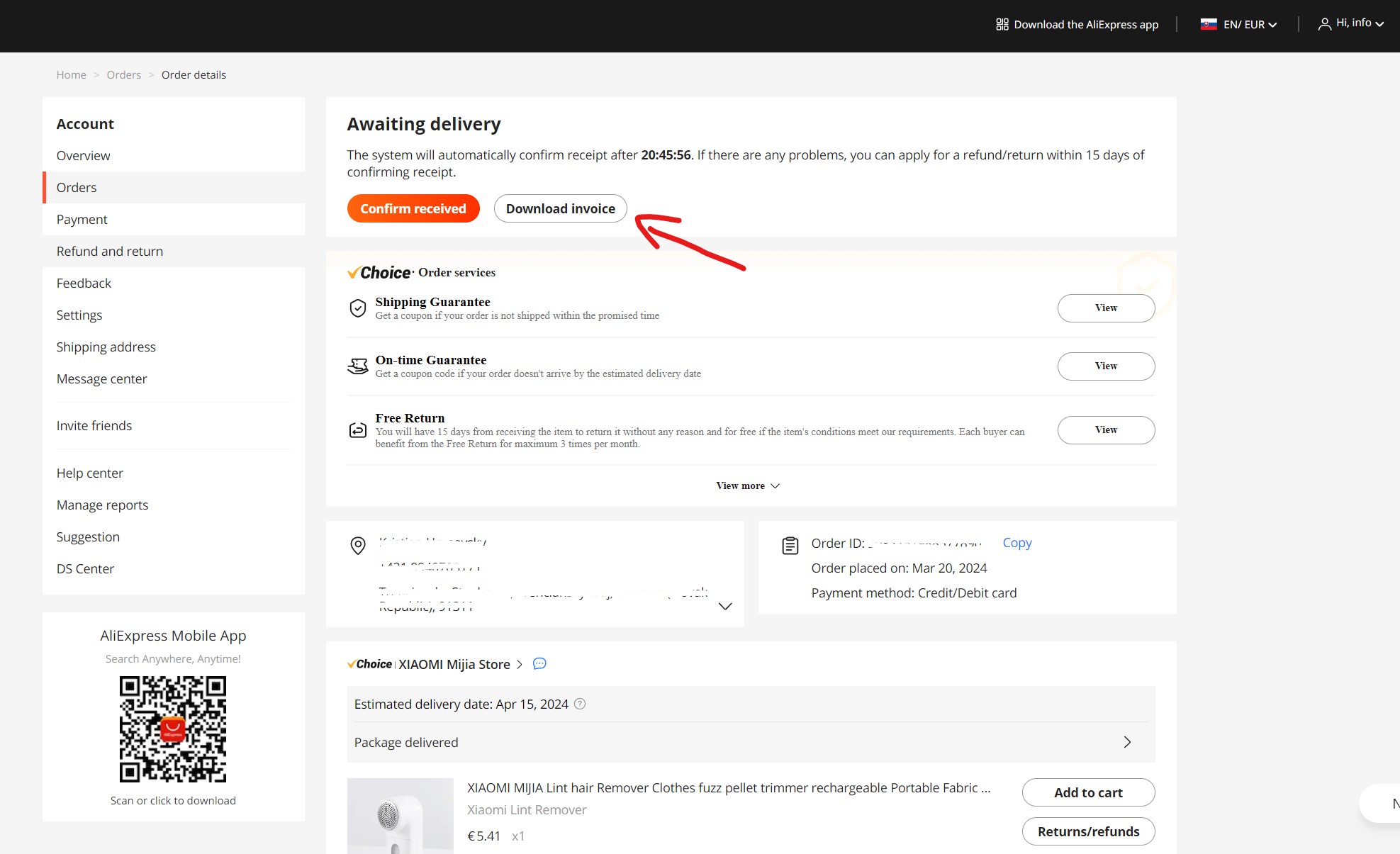Click the lint remover product thumbnail
This screenshot has width=1400, height=854.
coord(401,816)
